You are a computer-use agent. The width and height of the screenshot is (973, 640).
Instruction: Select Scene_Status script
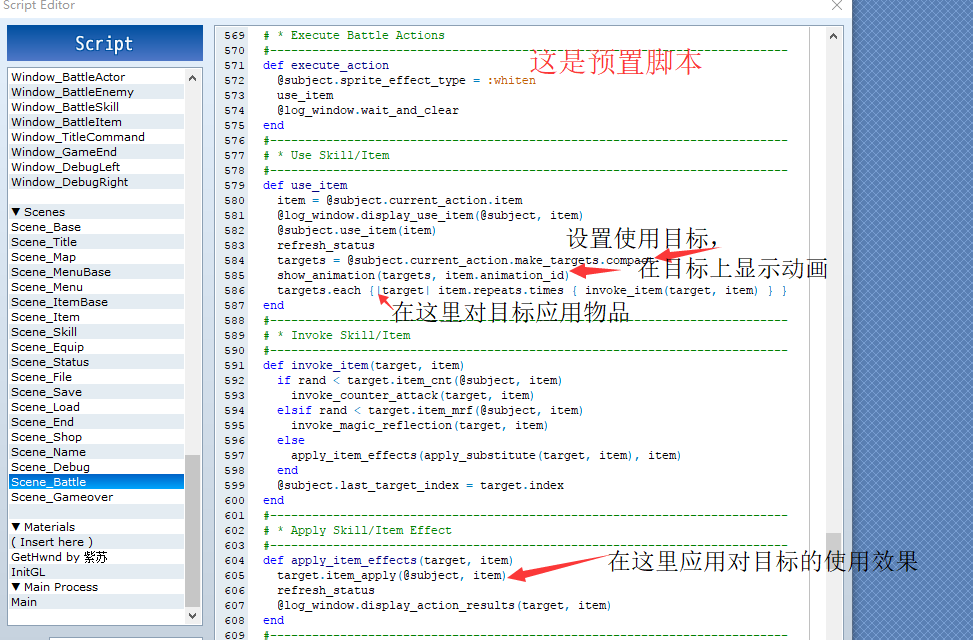point(97,362)
